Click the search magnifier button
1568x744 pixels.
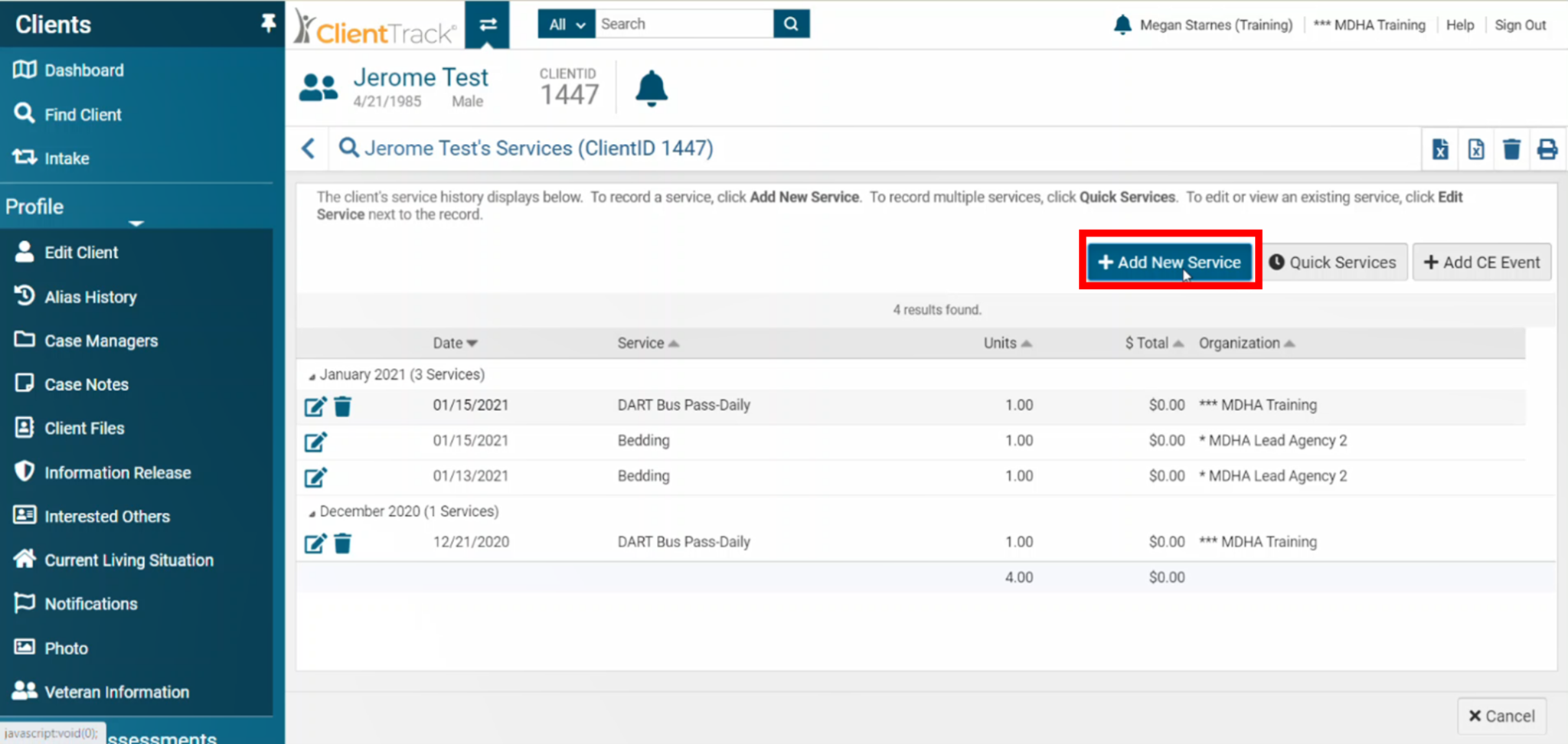[x=791, y=24]
